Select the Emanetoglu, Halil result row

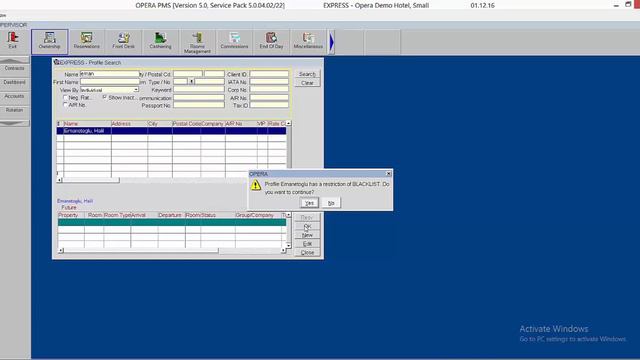pyautogui.click(x=171, y=131)
